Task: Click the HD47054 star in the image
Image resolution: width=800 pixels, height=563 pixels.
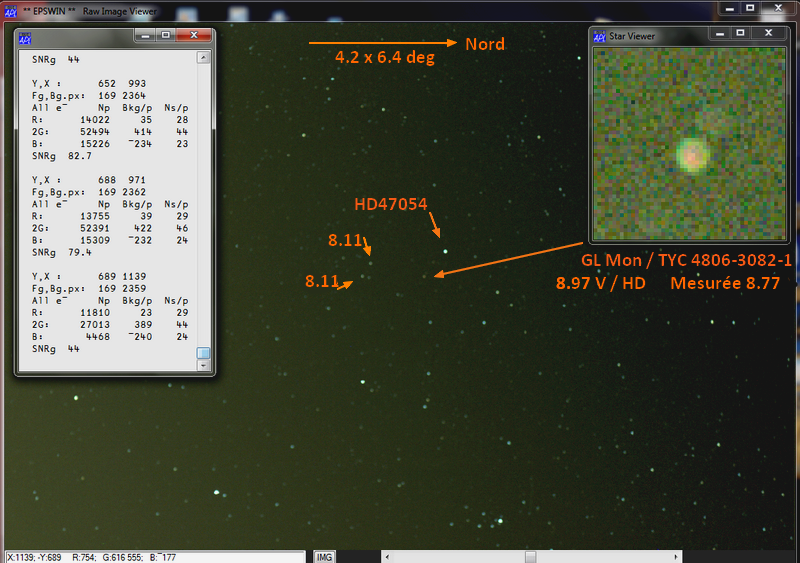Action: click(x=446, y=251)
